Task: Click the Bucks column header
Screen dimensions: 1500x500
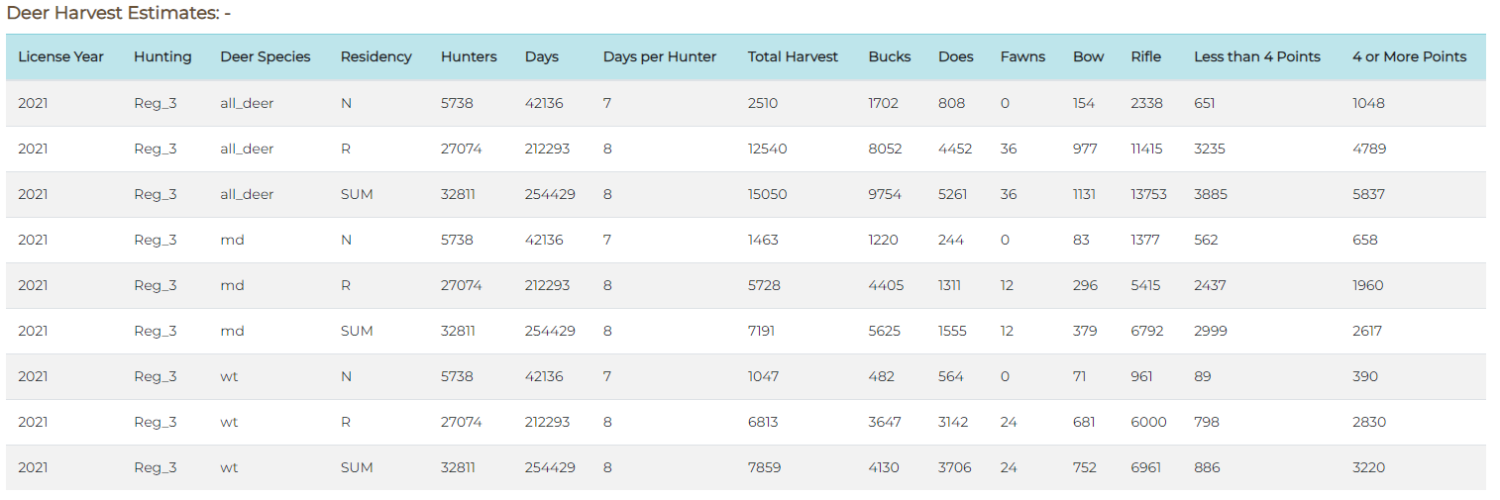Action: pos(890,57)
